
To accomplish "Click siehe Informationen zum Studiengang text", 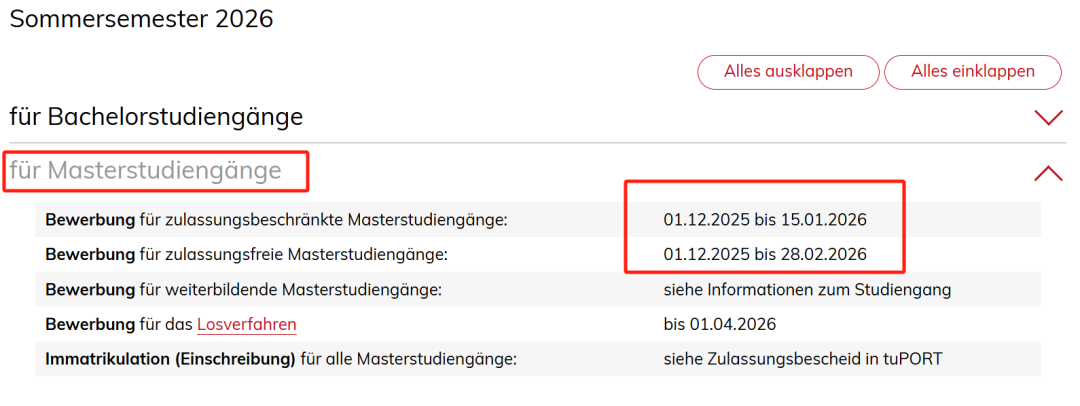I will 807,290.
